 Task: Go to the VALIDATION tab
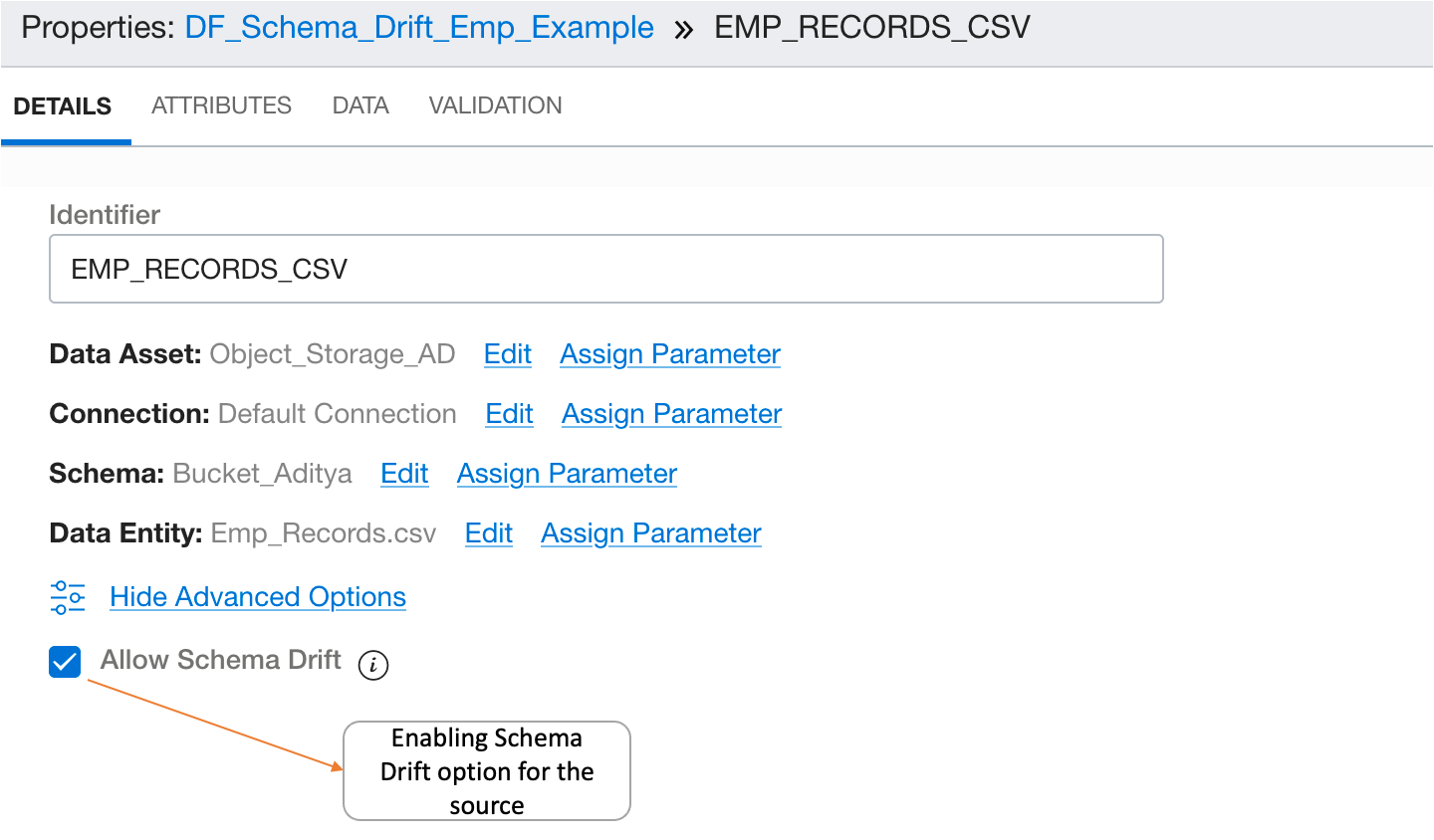[x=495, y=105]
